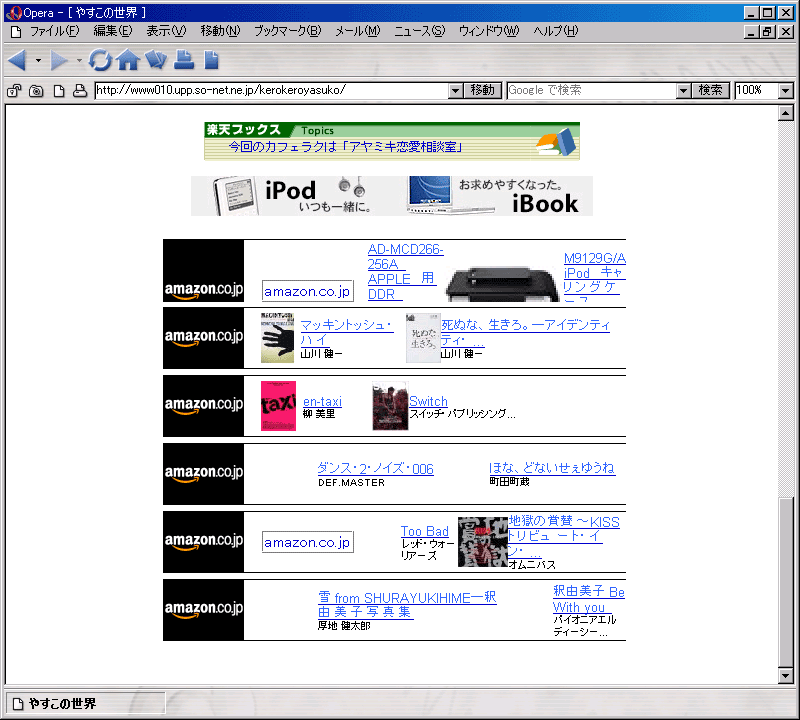Click the 移動 go button
This screenshot has height=720, width=800.
[x=483, y=91]
